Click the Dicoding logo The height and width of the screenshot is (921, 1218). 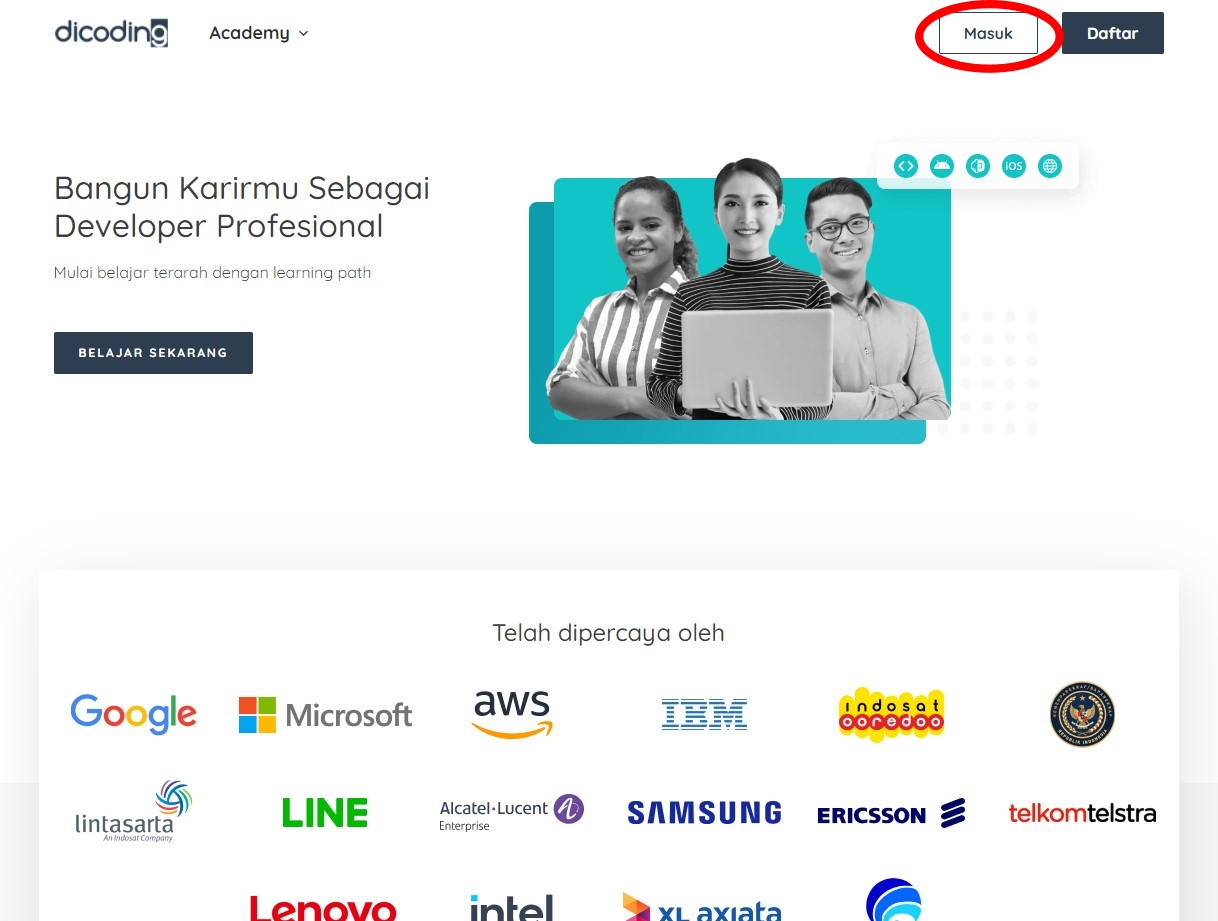111,32
